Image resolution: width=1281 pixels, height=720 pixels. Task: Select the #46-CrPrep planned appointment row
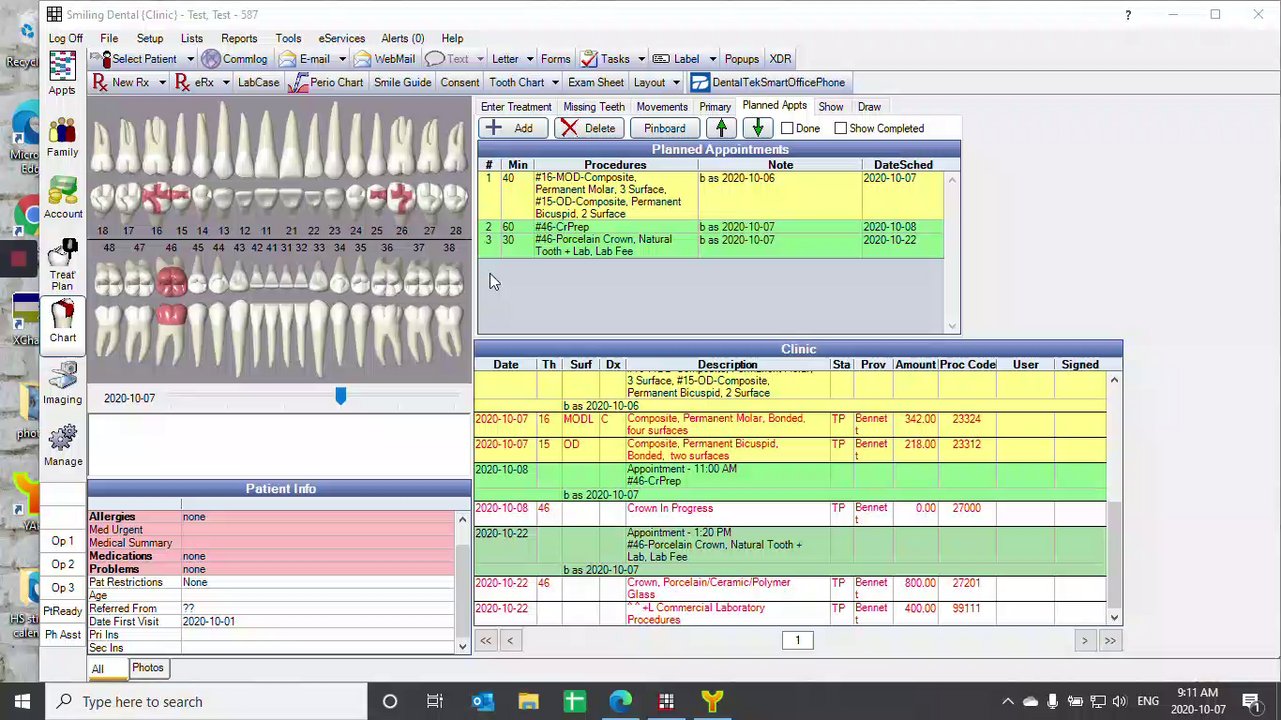615,227
